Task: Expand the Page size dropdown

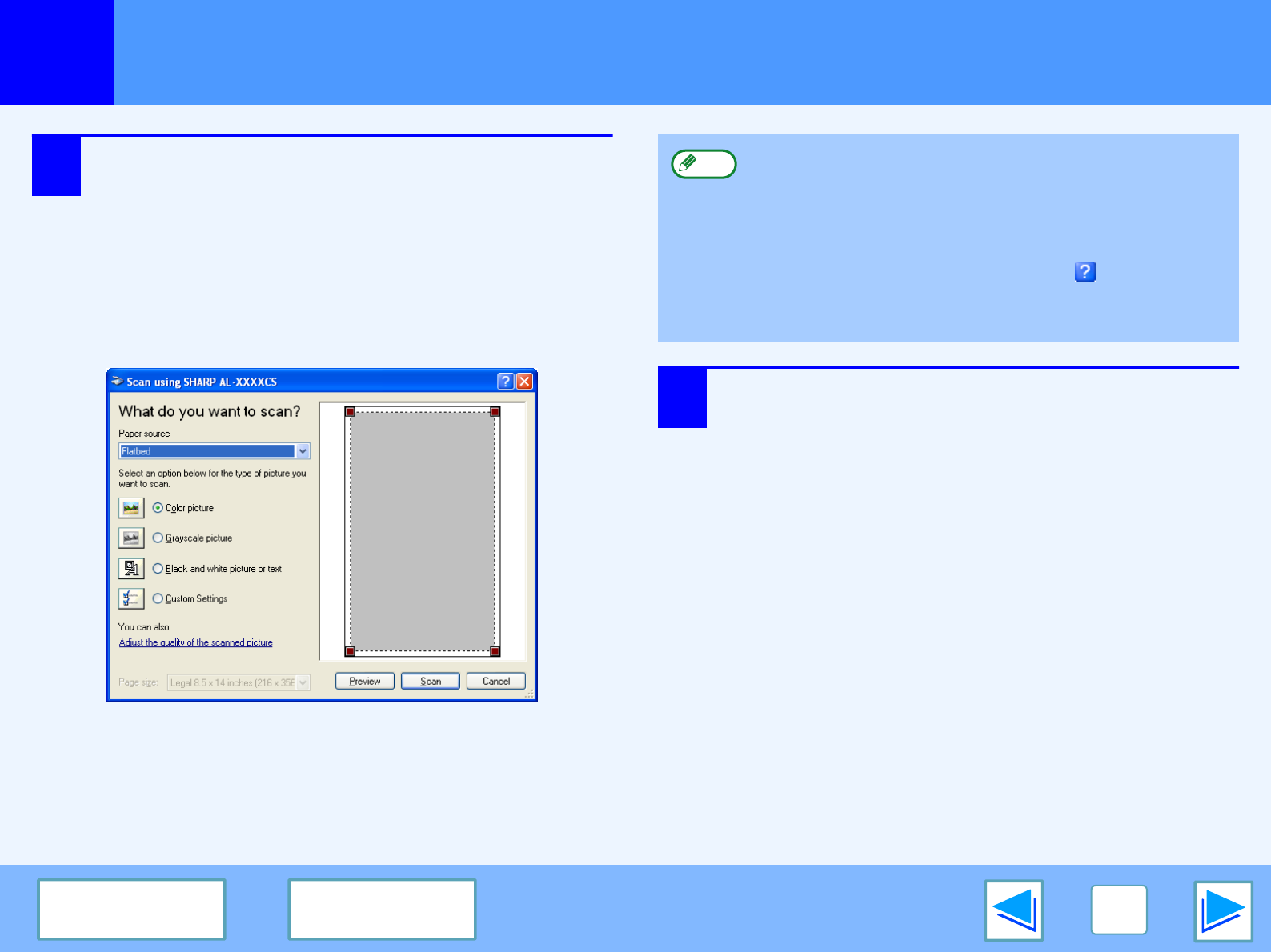Action: 303,682
